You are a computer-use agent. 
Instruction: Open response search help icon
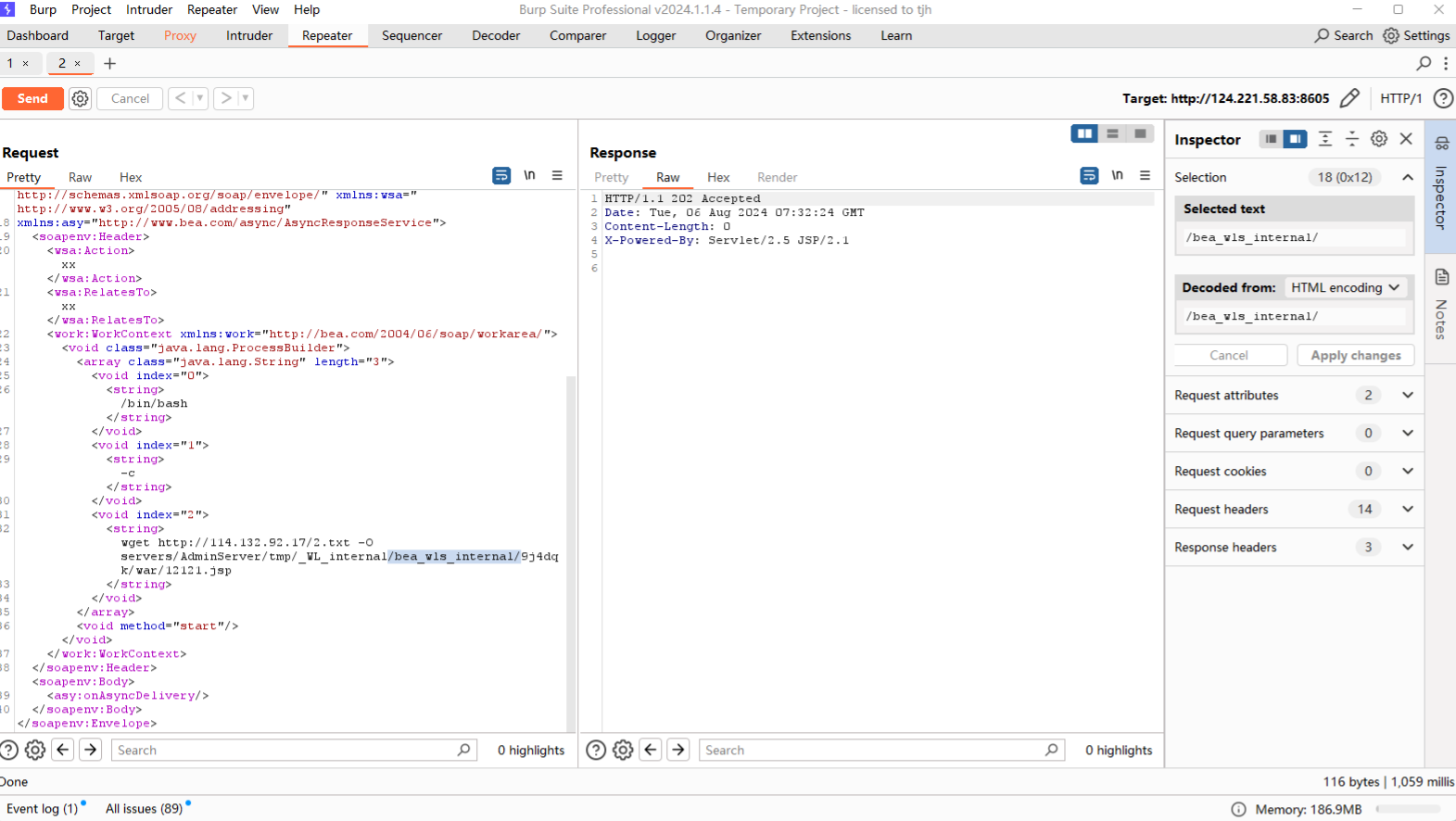coord(596,750)
